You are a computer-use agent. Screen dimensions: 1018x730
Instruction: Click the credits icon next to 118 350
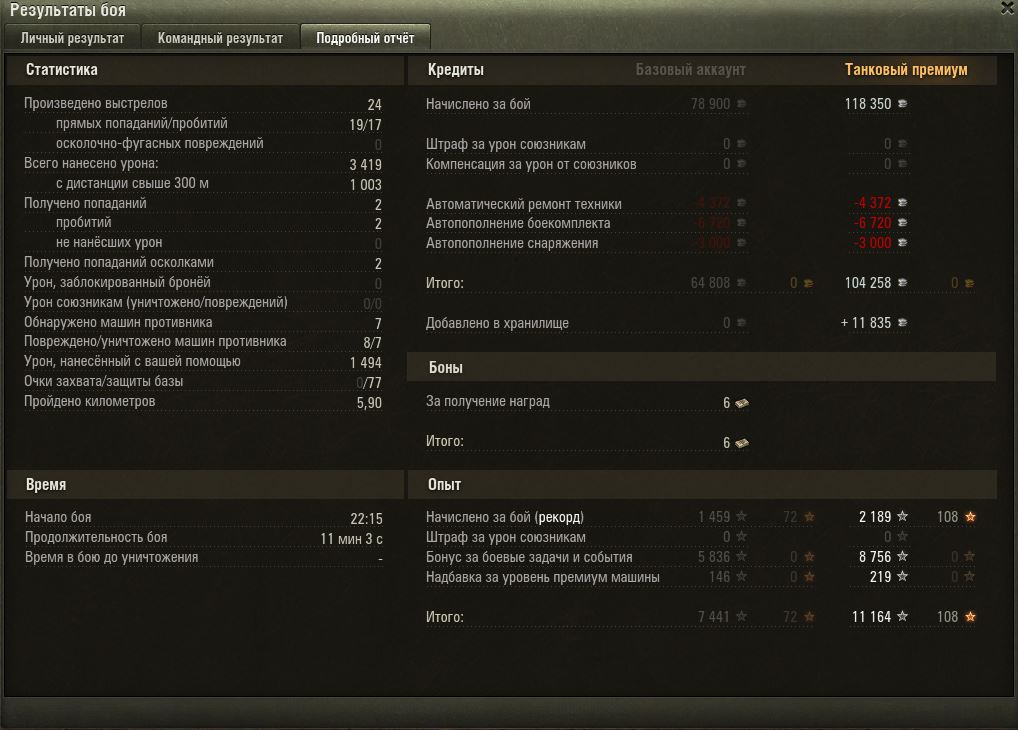(902, 104)
